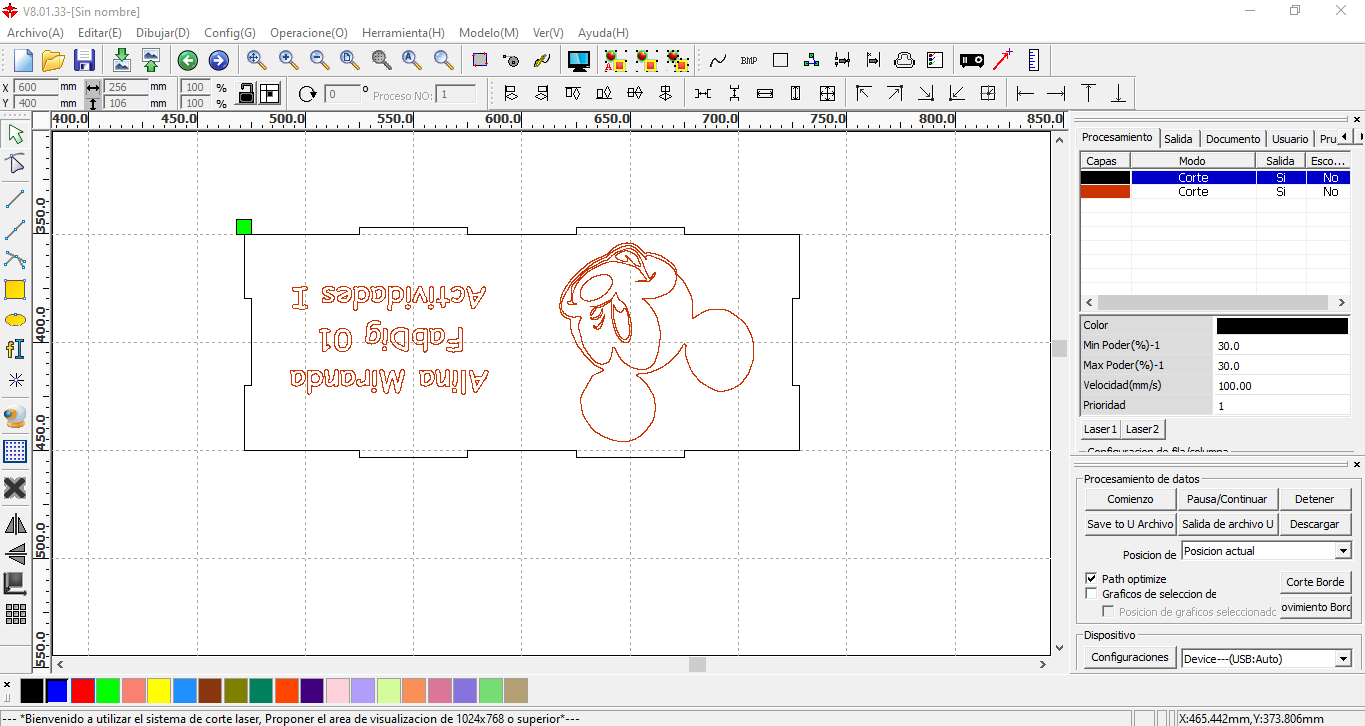The image size is (1365, 726).
Task: Enable Graficos de seleccion de checkbox
Action: tap(1091, 593)
